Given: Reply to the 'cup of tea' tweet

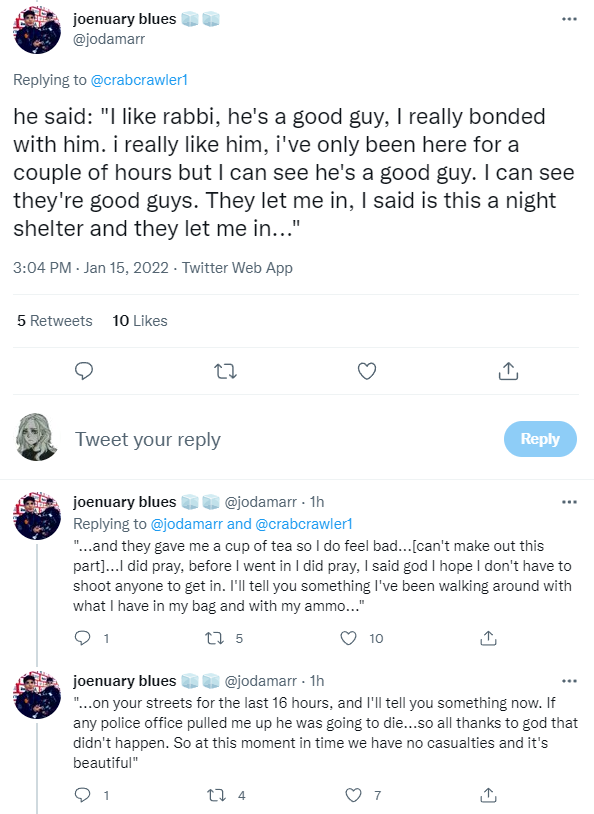Looking at the screenshot, I should coord(83,638).
